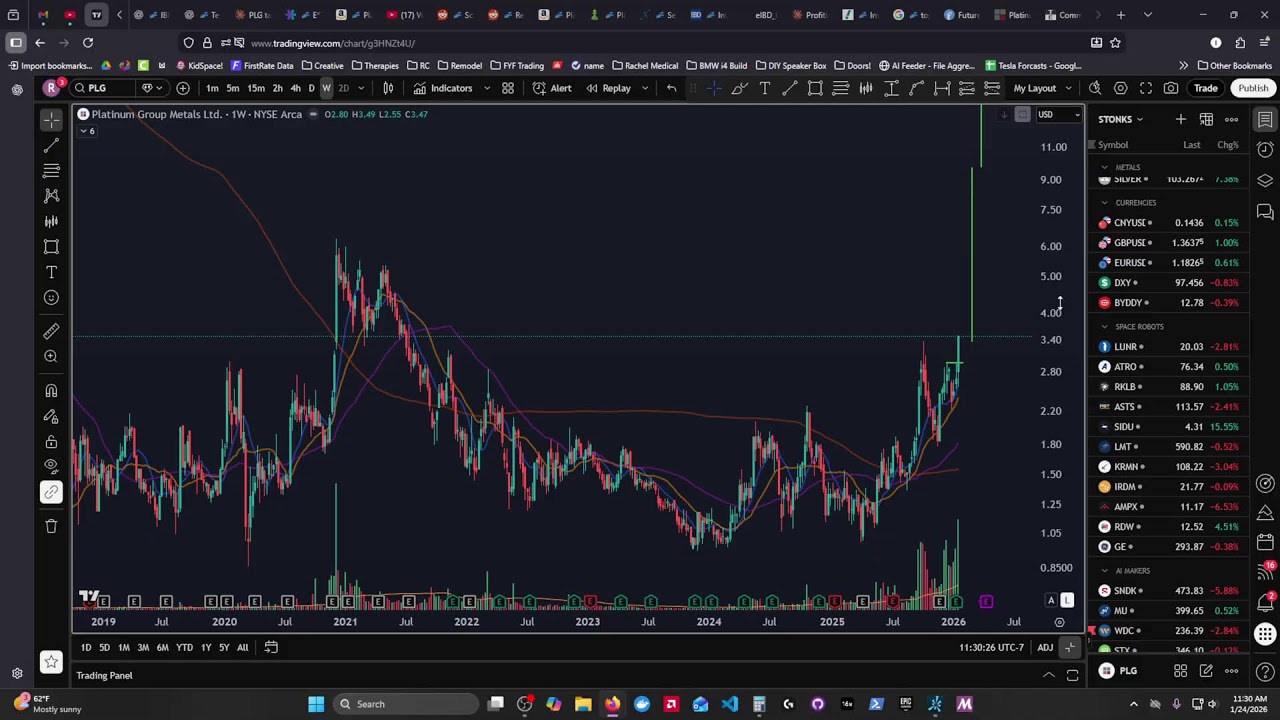
Task: Collapse the CURRENCIES watchlist section
Action: click(1105, 203)
